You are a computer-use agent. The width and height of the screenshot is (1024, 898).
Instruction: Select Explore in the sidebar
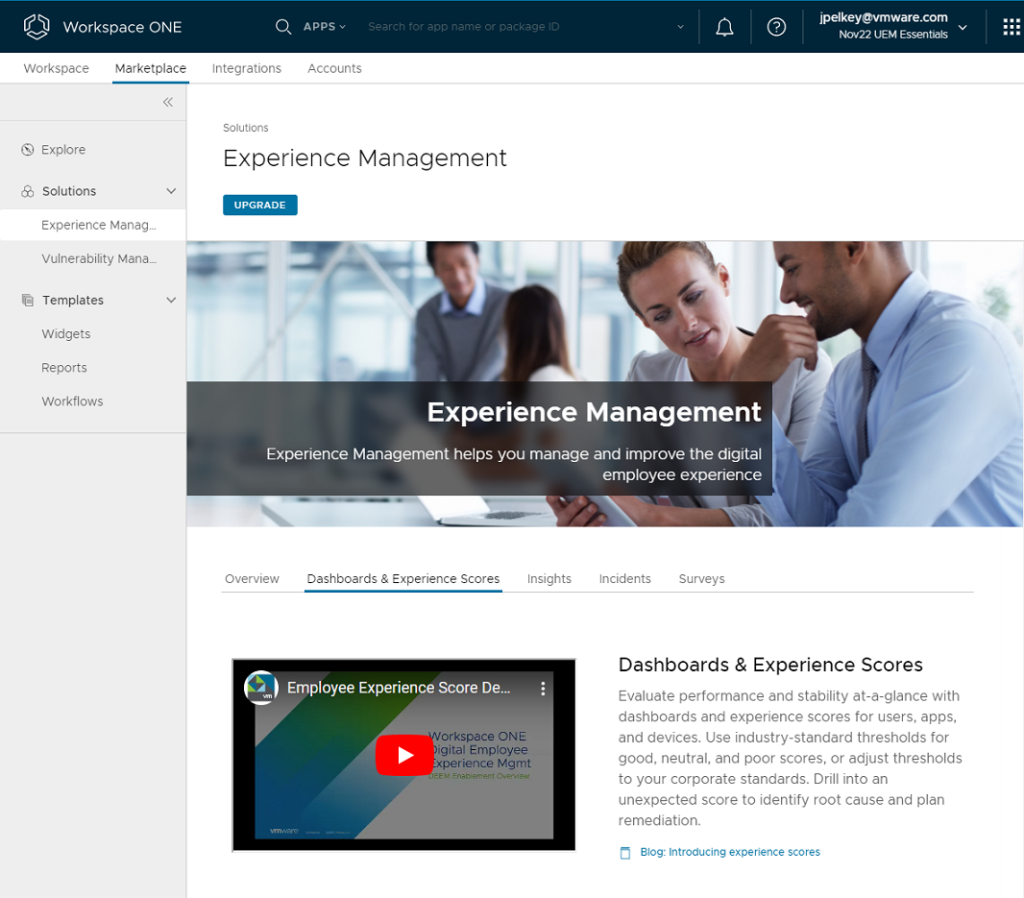[x=63, y=150]
